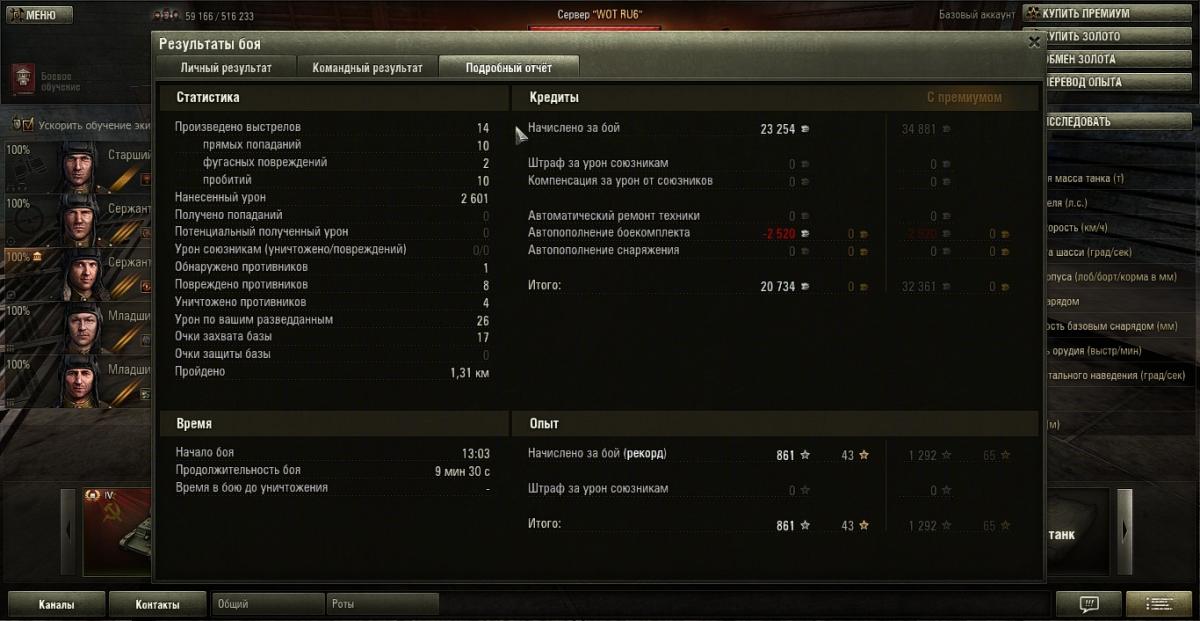Open the Контакты button
The height and width of the screenshot is (621, 1200).
[158, 604]
